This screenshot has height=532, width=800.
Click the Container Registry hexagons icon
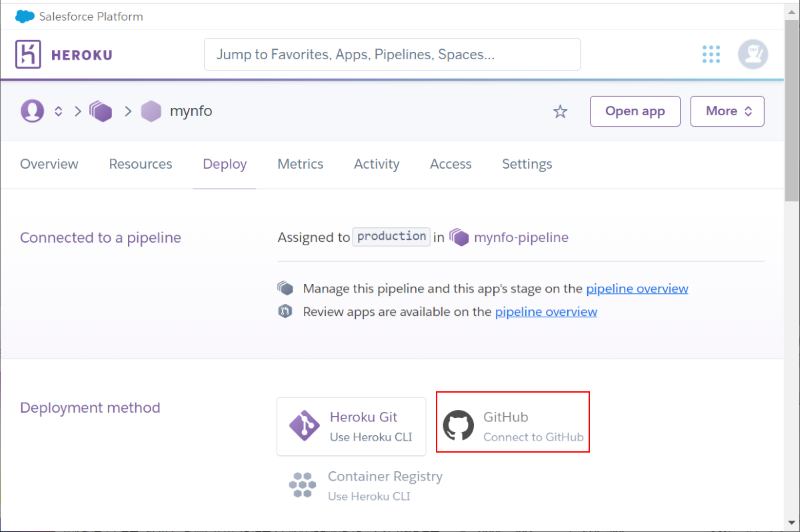pos(303,485)
